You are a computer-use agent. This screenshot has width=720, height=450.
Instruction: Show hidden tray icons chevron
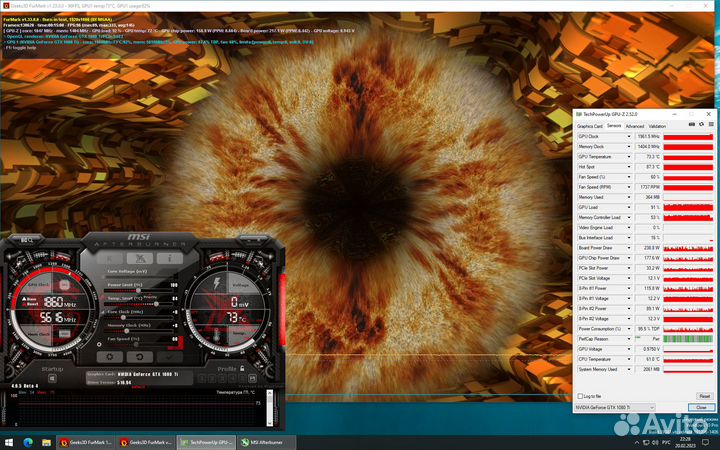pos(636,443)
